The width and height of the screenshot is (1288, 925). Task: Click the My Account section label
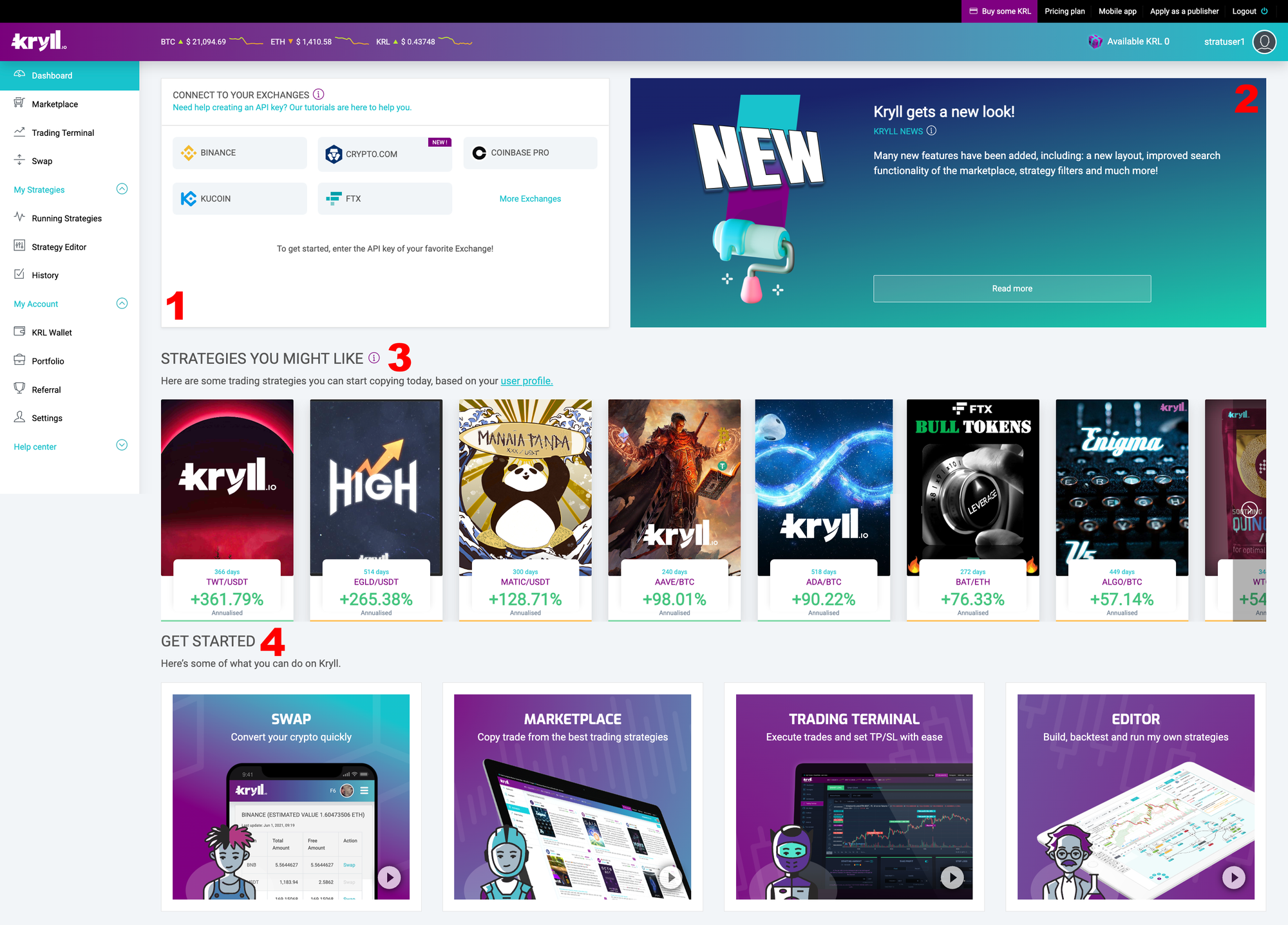(x=36, y=304)
